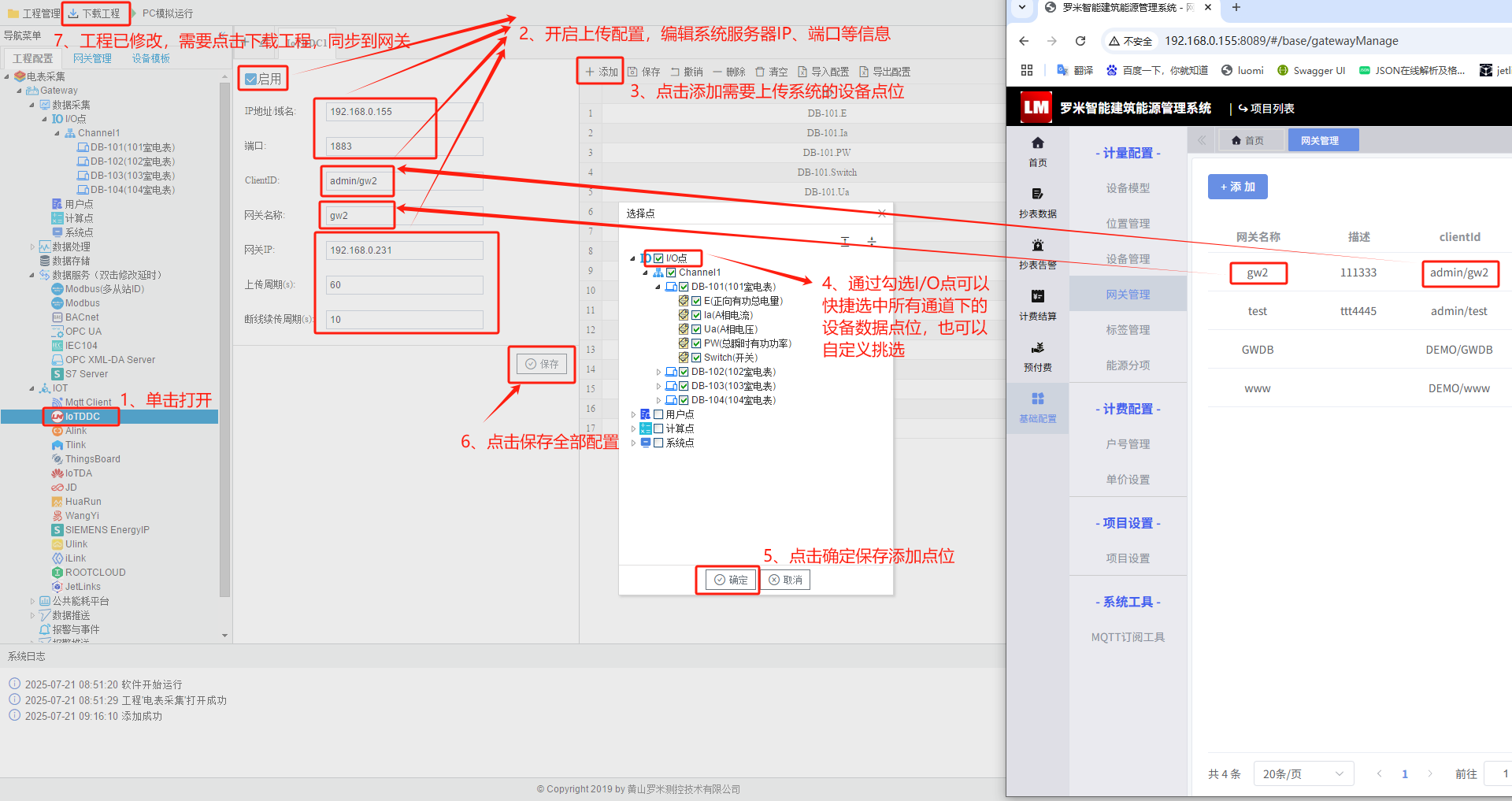The height and width of the screenshot is (801, 1512).
Task: Check the 用户点 checkbox in dialog
Action: pos(658,414)
